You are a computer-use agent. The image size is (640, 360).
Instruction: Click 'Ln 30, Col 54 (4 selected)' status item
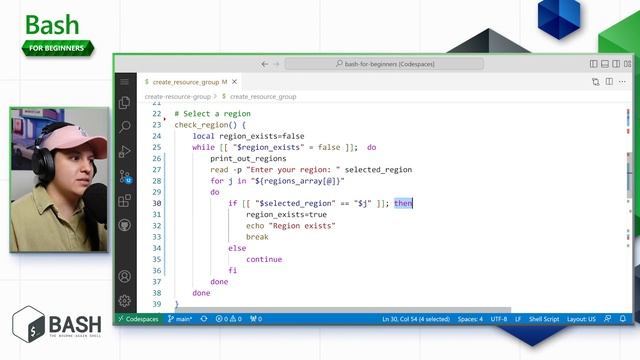pyautogui.click(x=416, y=319)
